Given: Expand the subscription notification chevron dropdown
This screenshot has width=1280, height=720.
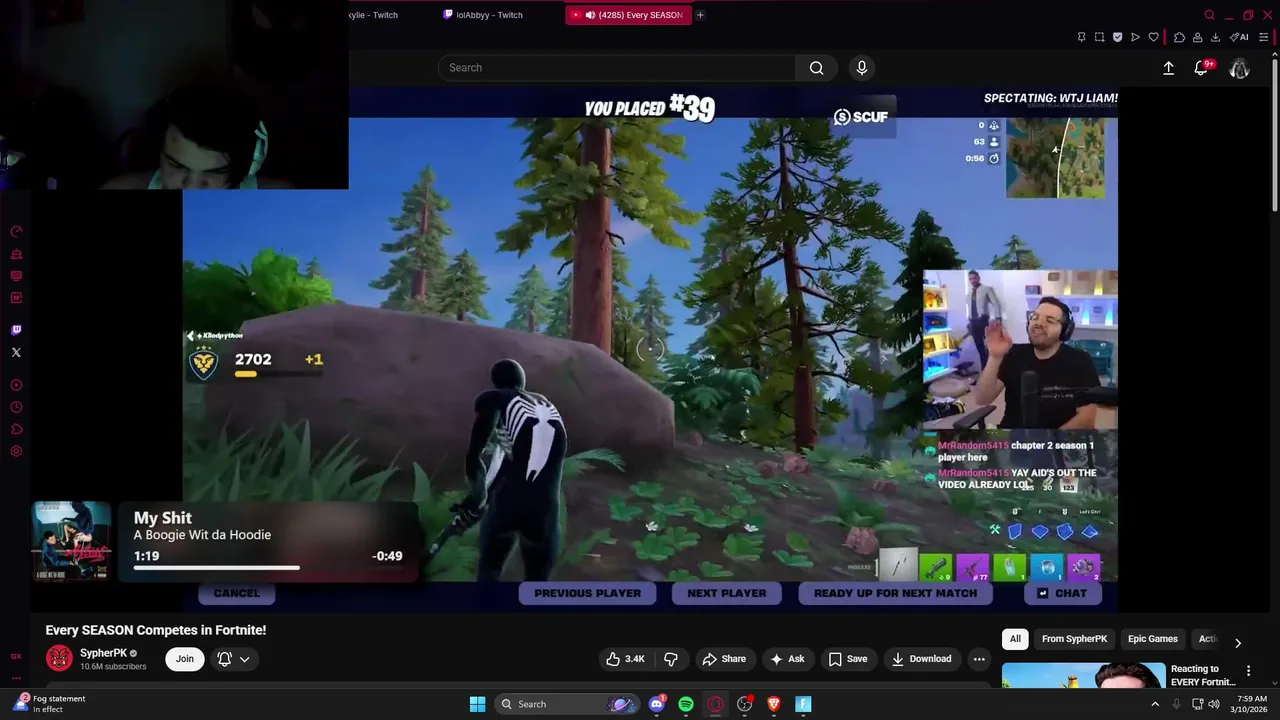Looking at the screenshot, I should (244, 659).
